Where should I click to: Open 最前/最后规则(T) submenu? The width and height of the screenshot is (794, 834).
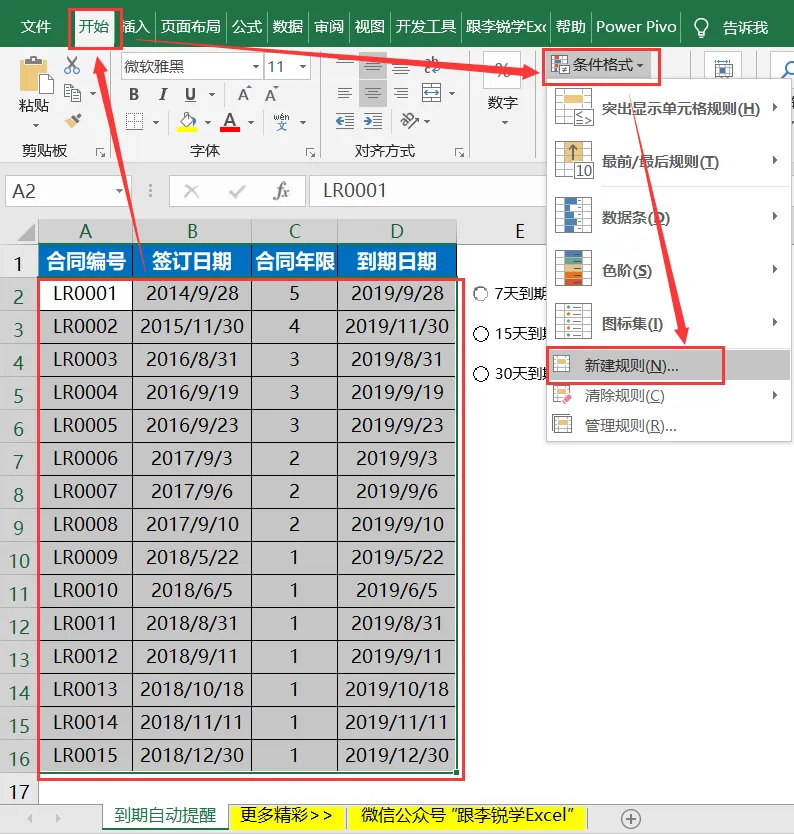669,161
